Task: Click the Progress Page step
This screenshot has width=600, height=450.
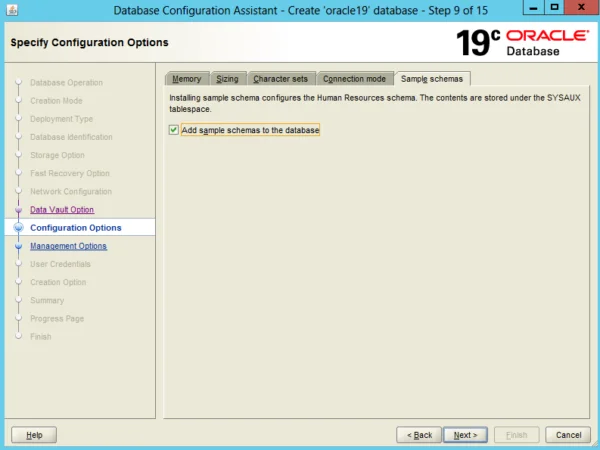Action: 57,319
